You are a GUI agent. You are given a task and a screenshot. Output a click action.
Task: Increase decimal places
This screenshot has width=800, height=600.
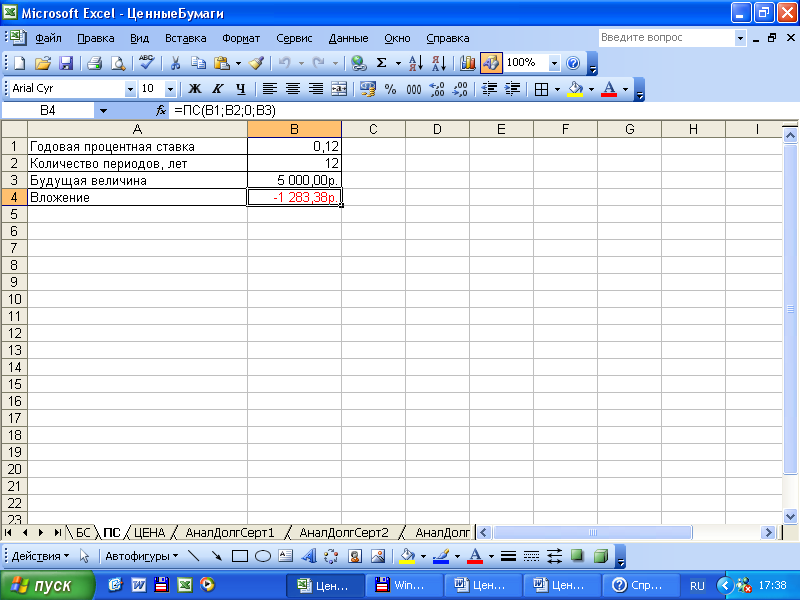click(437, 89)
